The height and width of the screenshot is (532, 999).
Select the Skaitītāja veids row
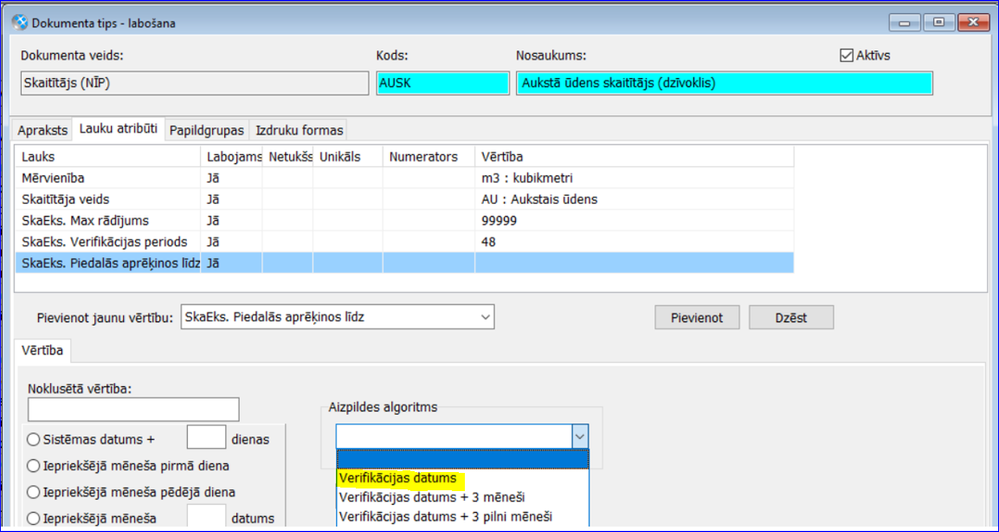point(405,199)
